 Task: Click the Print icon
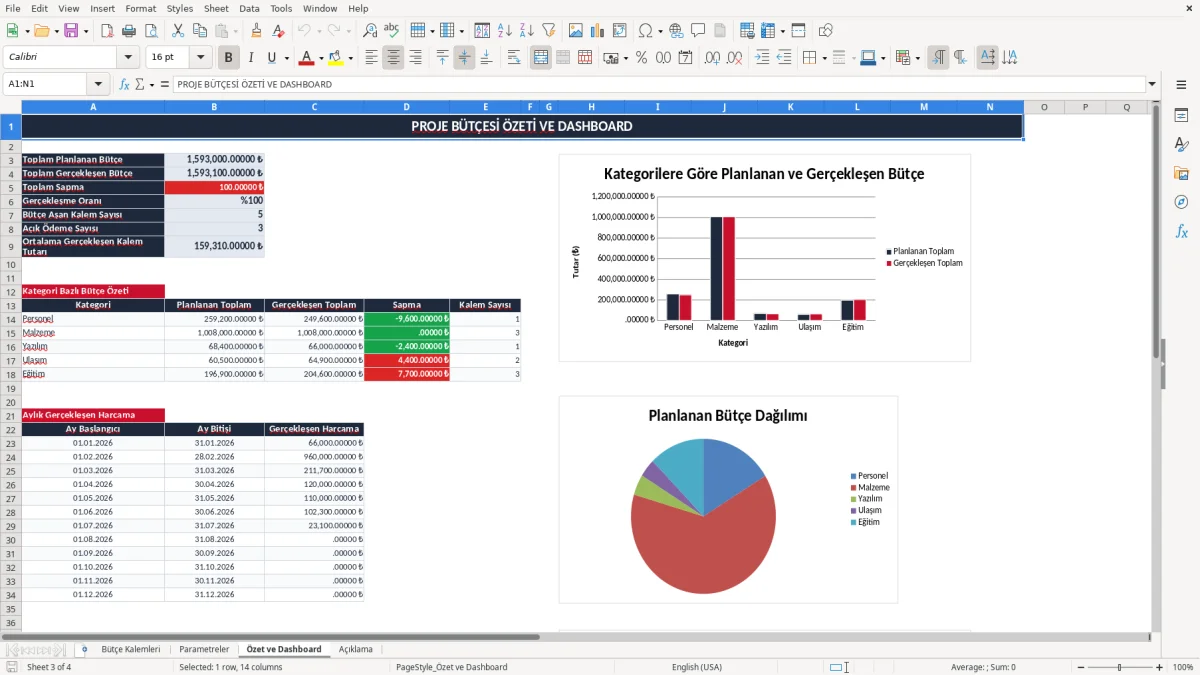130,31
